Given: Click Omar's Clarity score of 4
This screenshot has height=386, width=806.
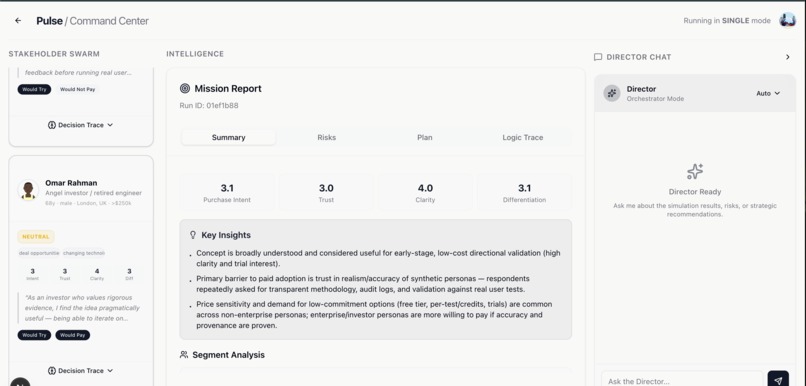Looking at the screenshot, I should pos(97,274).
